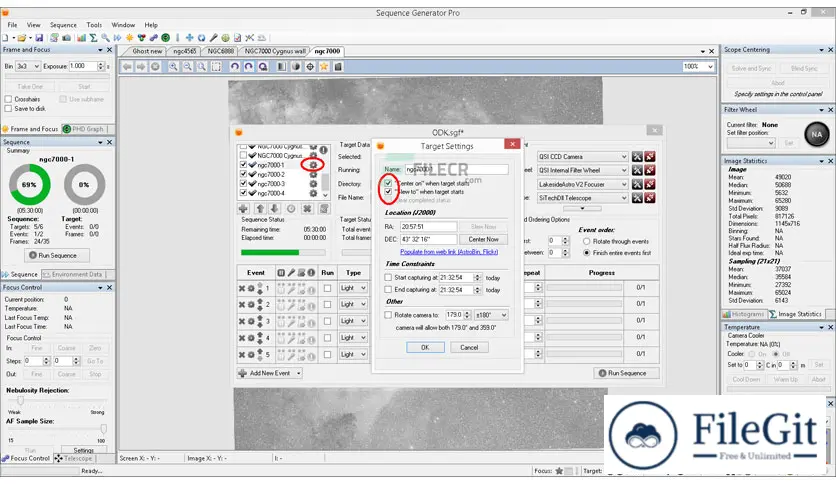The image size is (836, 484).
Task: Move target down with down arrow icon
Action: [x=274, y=208]
